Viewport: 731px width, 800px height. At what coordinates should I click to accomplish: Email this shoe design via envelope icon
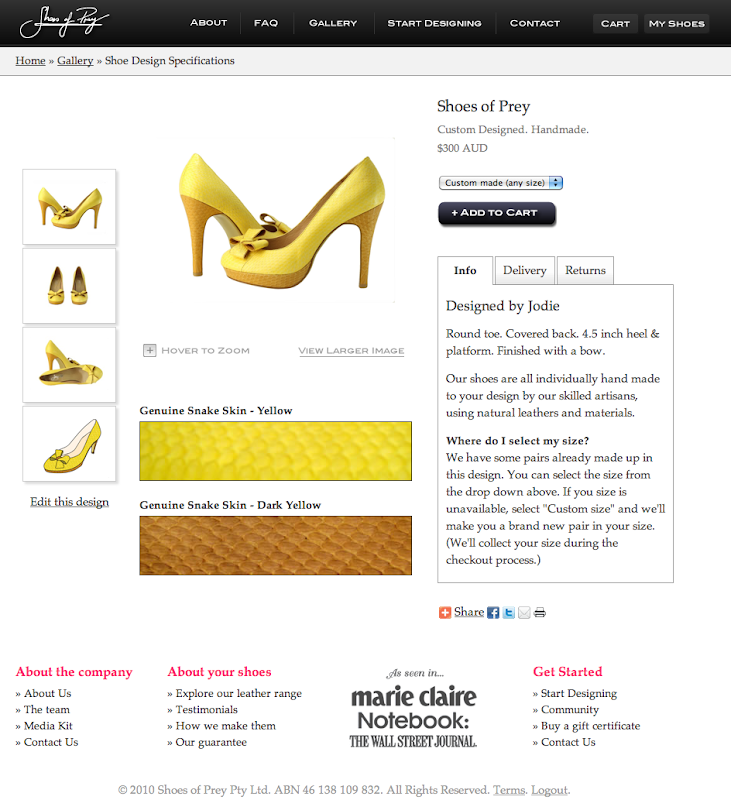(524, 613)
